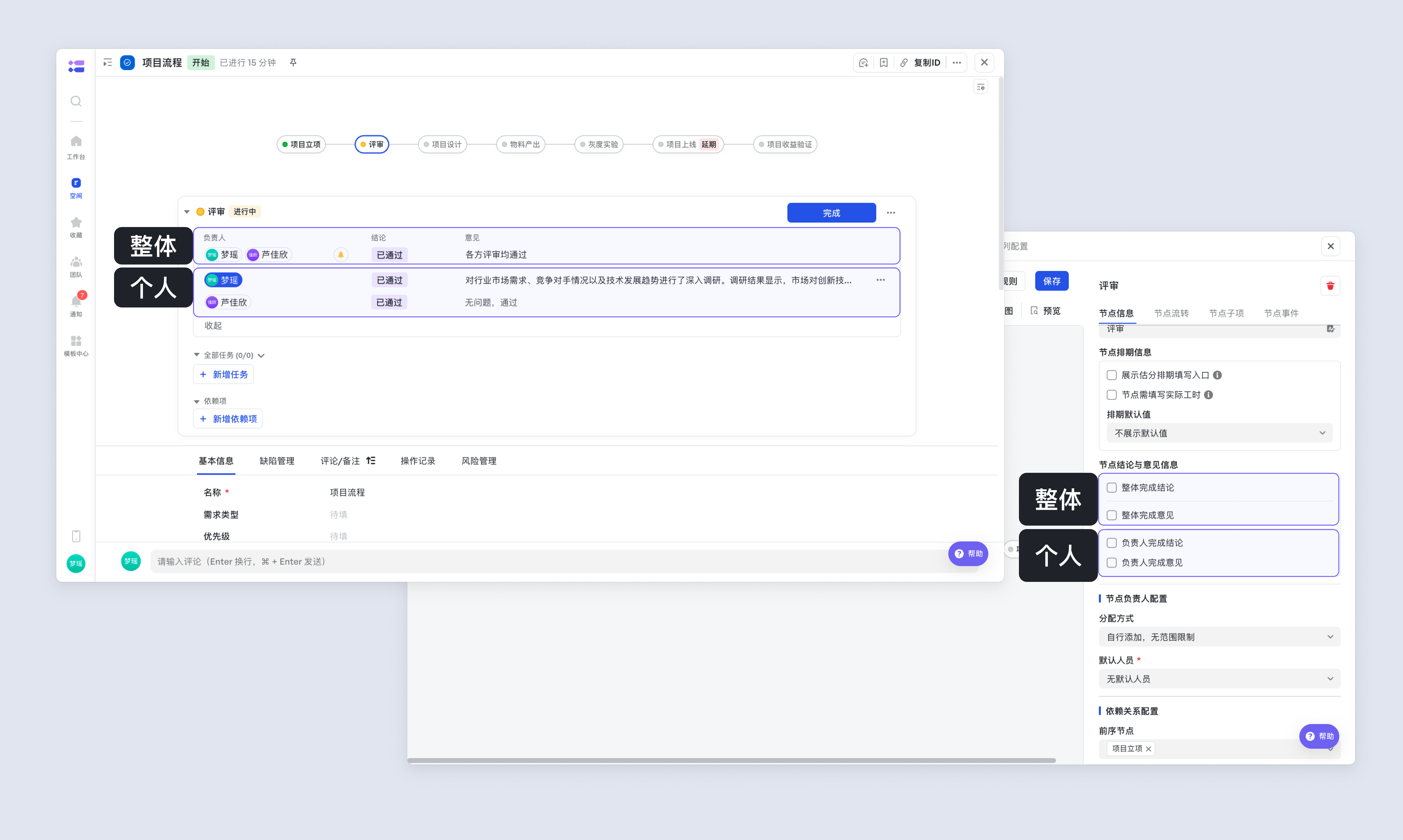Toggle comment sort order icon beside 评论/备注
The width and height of the screenshot is (1403, 840).
point(371,461)
